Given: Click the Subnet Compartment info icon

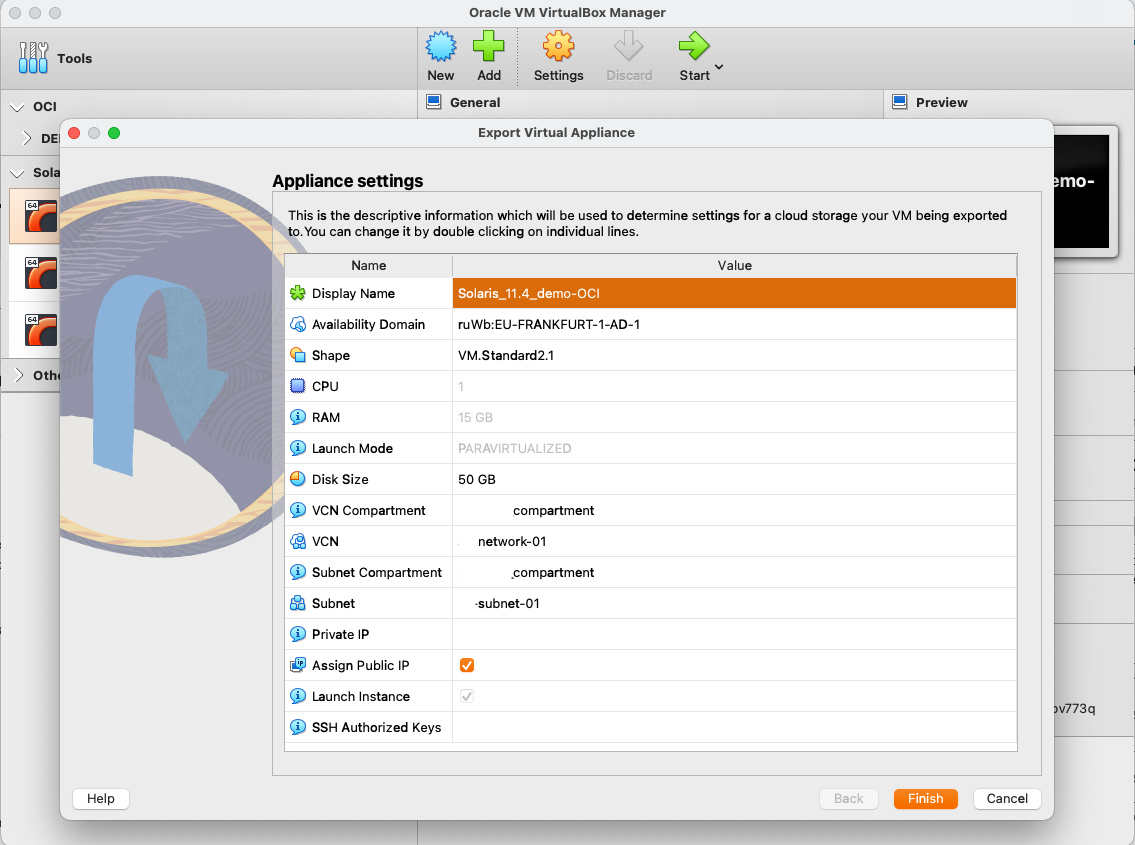Looking at the screenshot, I should point(298,572).
